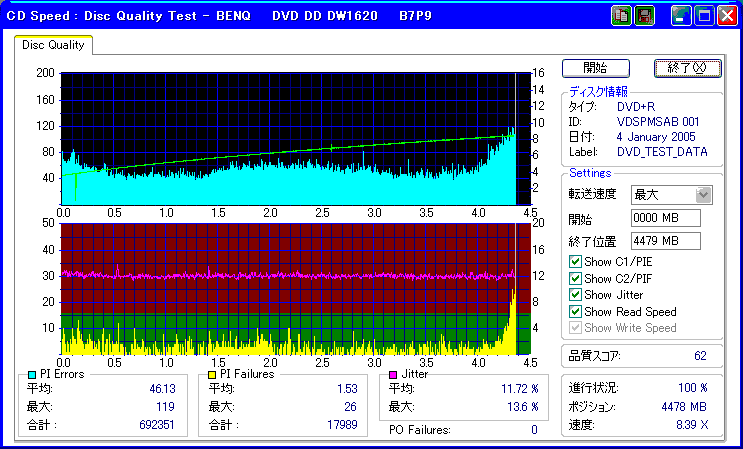Click the ディスク情報 group heading

coord(598,91)
